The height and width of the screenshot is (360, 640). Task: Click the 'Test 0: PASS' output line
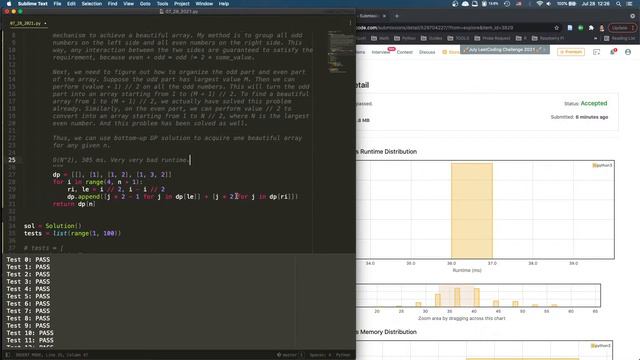coord(28,260)
